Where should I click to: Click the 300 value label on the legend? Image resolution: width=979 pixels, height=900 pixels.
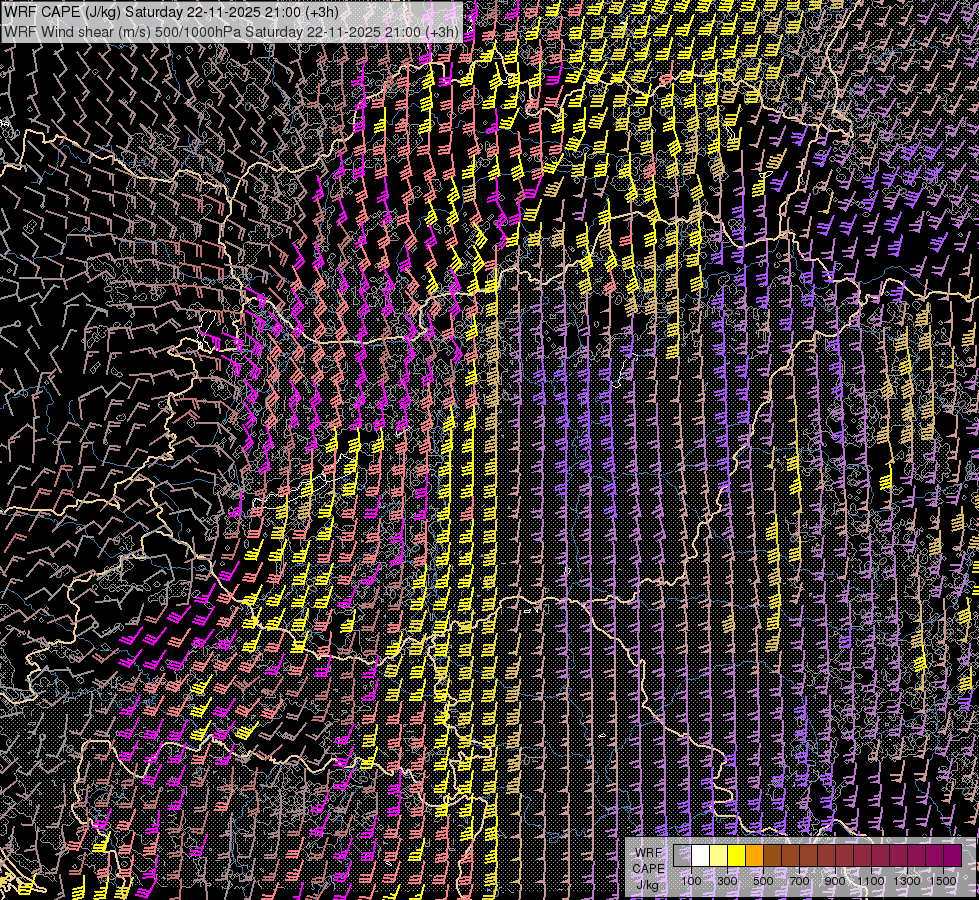click(727, 881)
